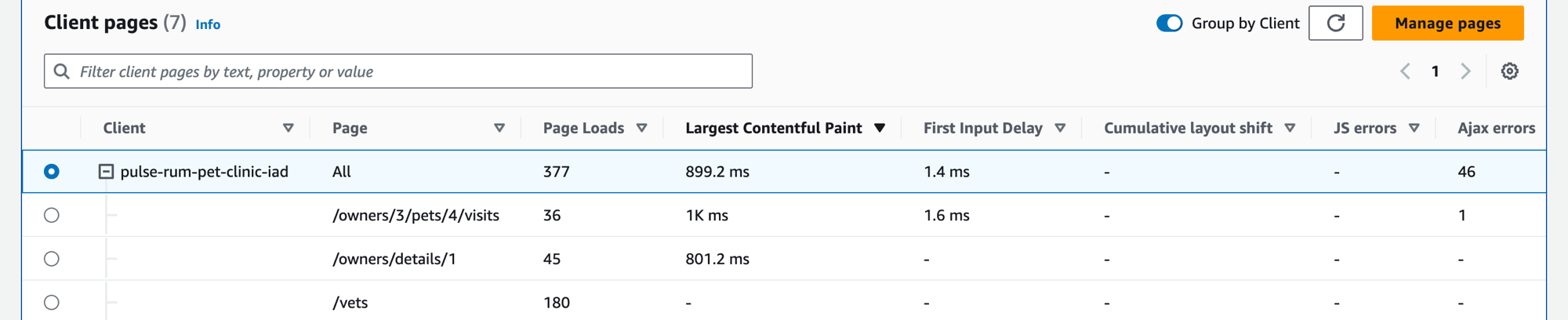This screenshot has height=320, width=1568.
Task: Sort by Cumulative layout shift arrow
Action: click(1290, 128)
